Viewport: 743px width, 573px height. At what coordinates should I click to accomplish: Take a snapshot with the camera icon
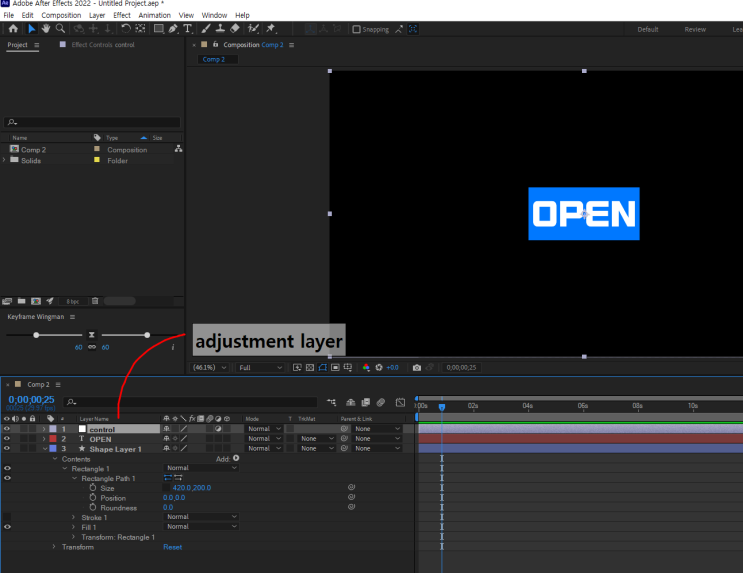pyautogui.click(x=417, y=367)
